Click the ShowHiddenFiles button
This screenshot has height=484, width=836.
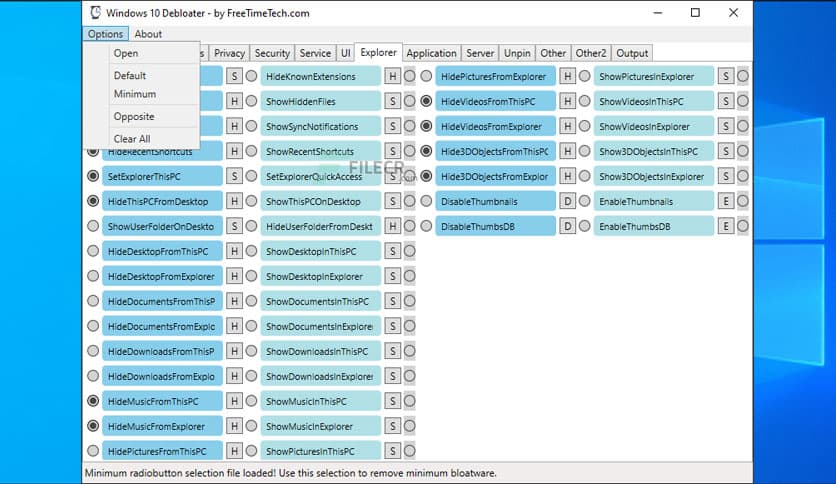pyautogui.click(x=320, y=101)
